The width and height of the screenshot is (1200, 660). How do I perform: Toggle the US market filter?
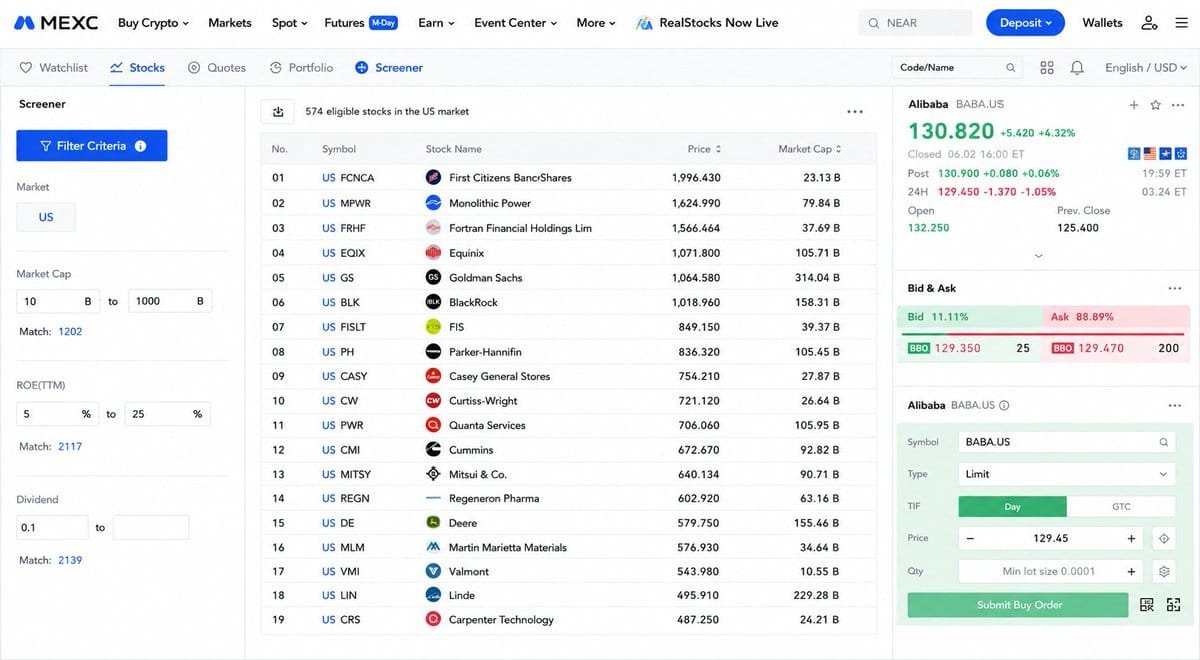coord(46,217)
